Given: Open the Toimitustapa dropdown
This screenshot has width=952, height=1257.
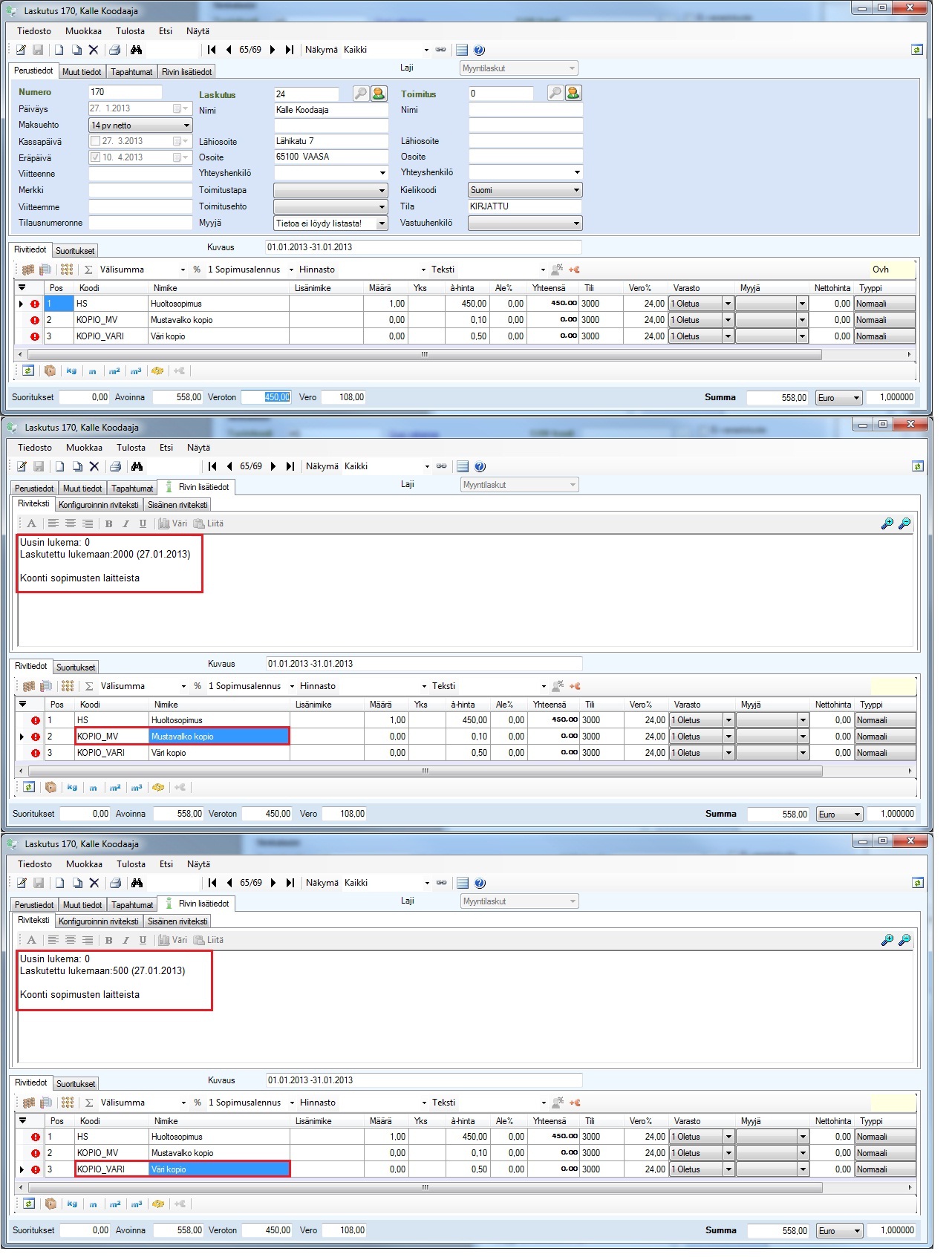Looking at the screenshot, I should coord(382,191).
